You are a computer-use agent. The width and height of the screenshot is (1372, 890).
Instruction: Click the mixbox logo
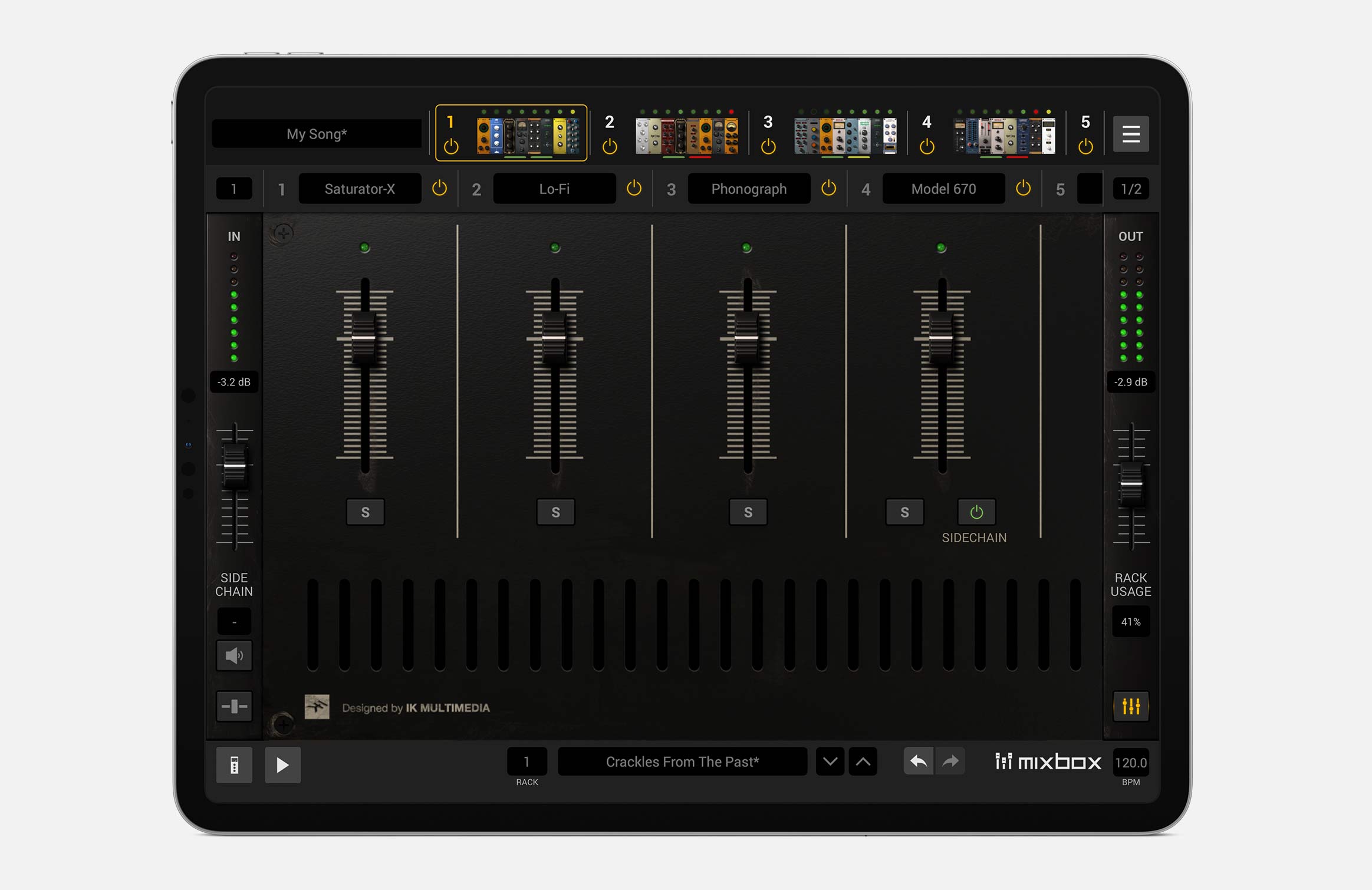coord(1048,762)
